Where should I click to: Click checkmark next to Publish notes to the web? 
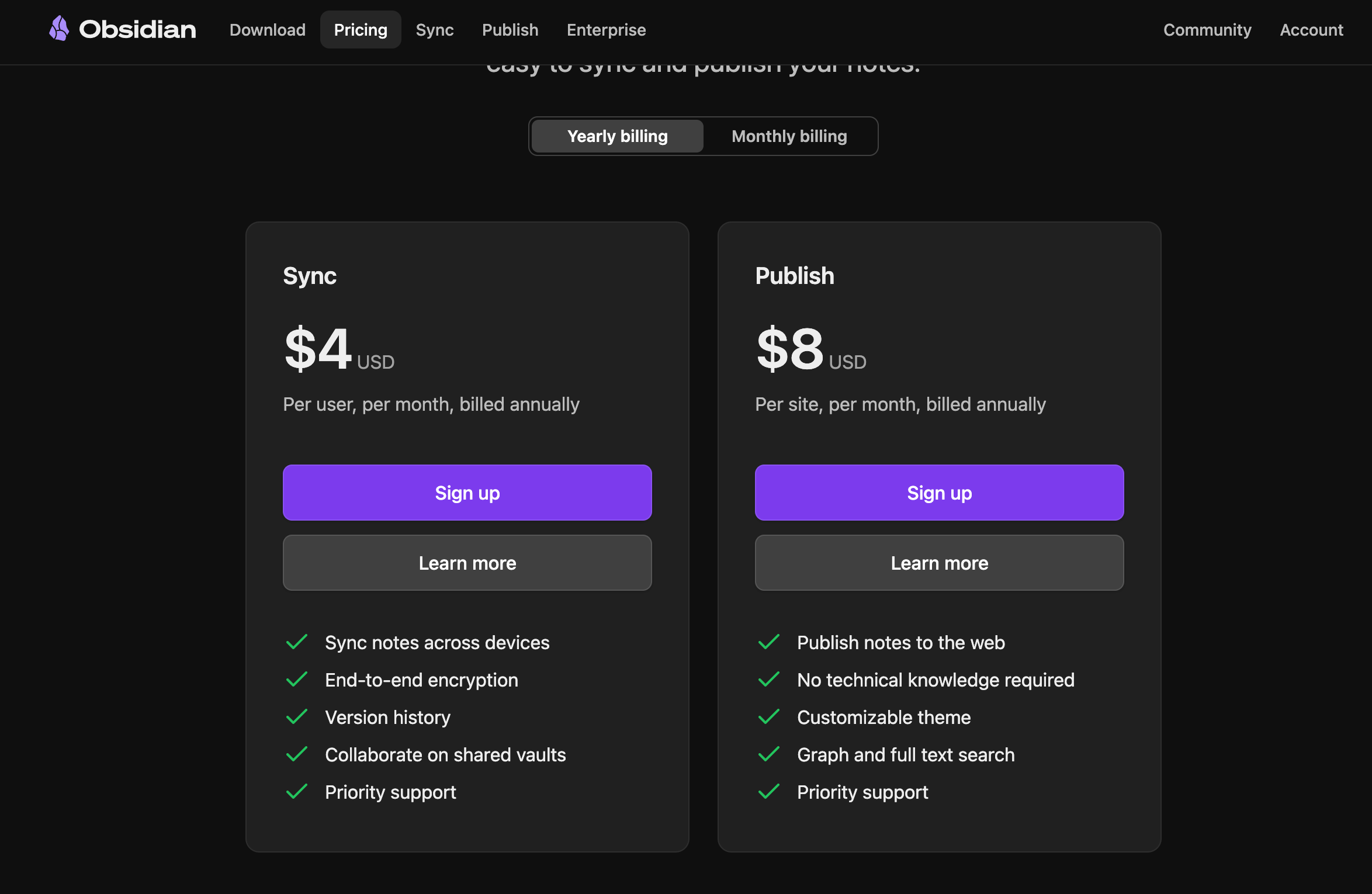coord(769,642)
